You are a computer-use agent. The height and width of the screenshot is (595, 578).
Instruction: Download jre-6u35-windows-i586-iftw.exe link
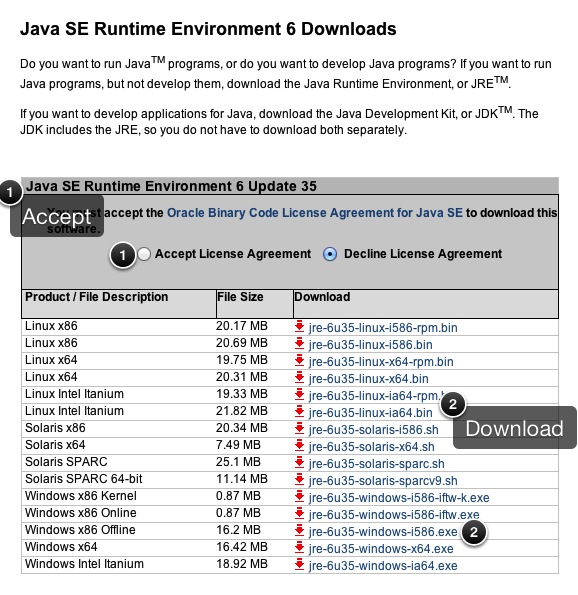pyautogui.click(x=394, y=515)
